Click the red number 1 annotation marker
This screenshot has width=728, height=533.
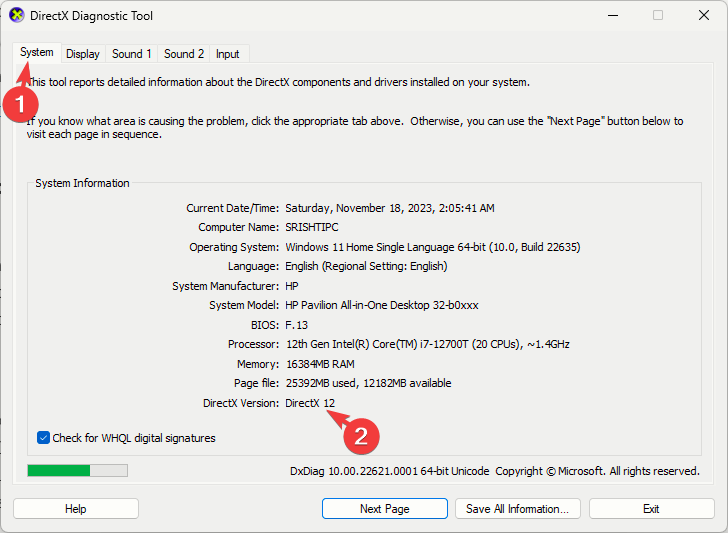[20, 104]
